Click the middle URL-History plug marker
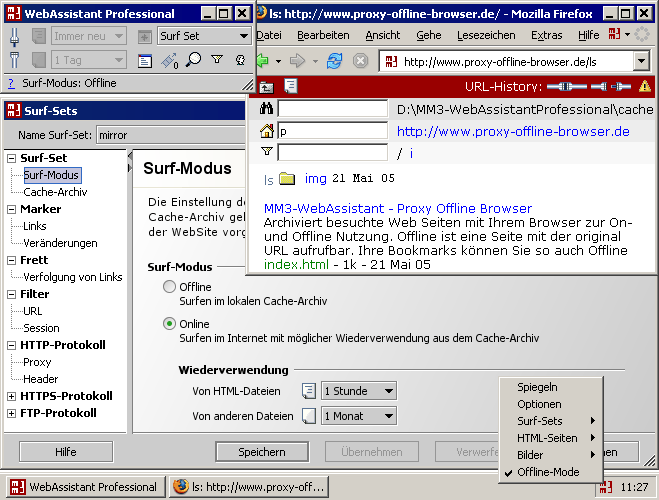The image size is (659, 500). click(599, 87)
